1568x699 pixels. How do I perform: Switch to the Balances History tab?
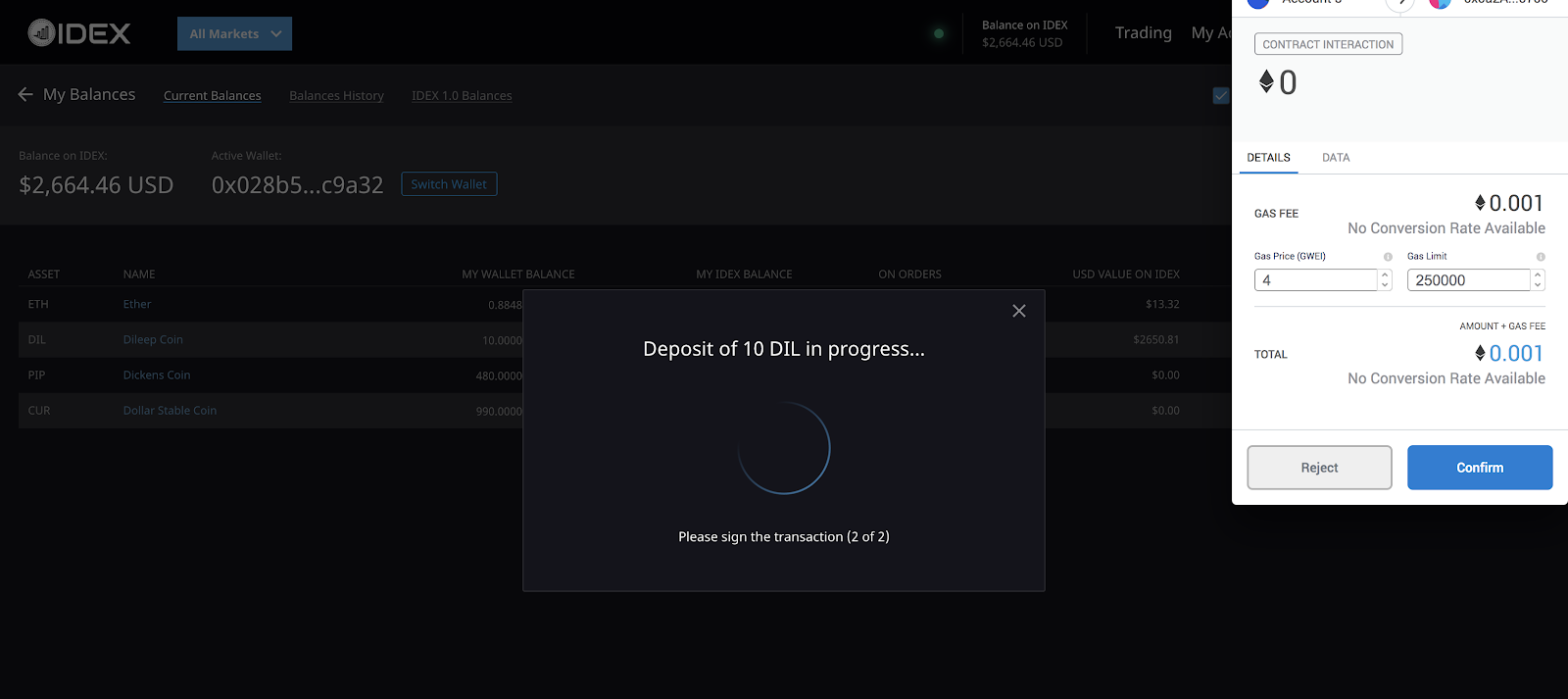336,95
